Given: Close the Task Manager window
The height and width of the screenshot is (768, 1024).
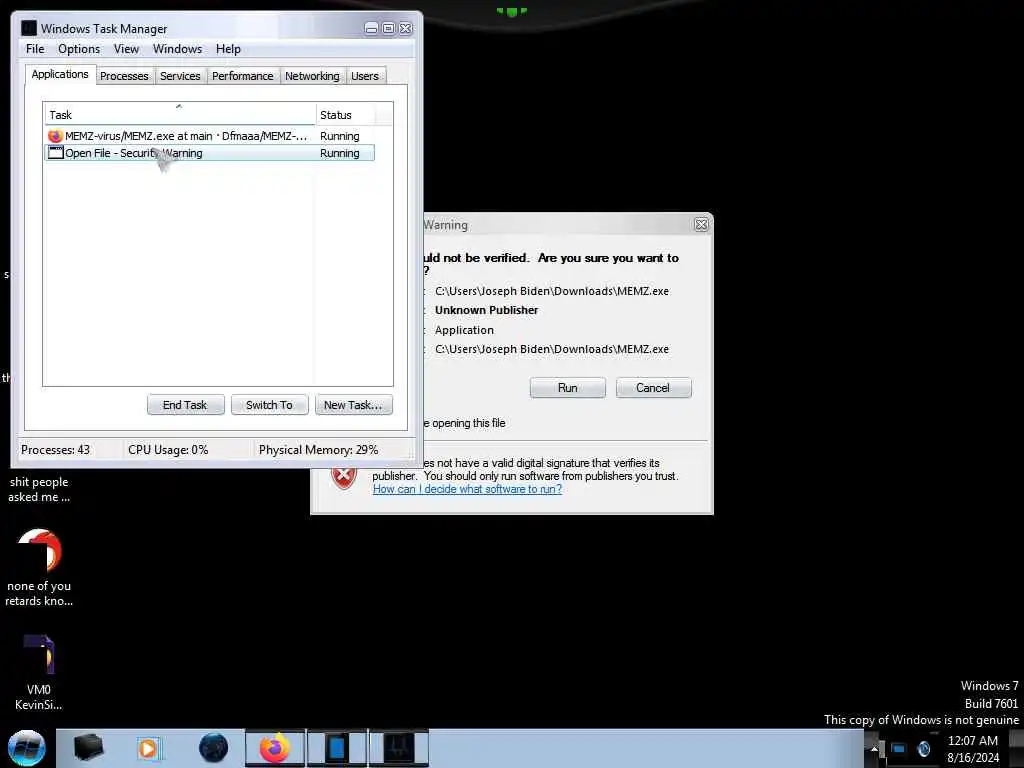Looking at the screenshot, I should [x=406, y=28].
